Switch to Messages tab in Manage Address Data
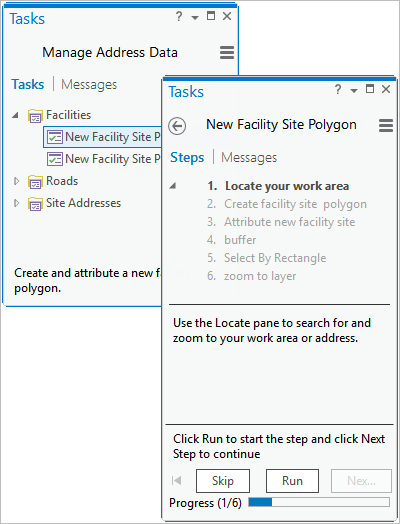This screenshot has height=524, width=400. pyautogui.click(x=89, y=84)
